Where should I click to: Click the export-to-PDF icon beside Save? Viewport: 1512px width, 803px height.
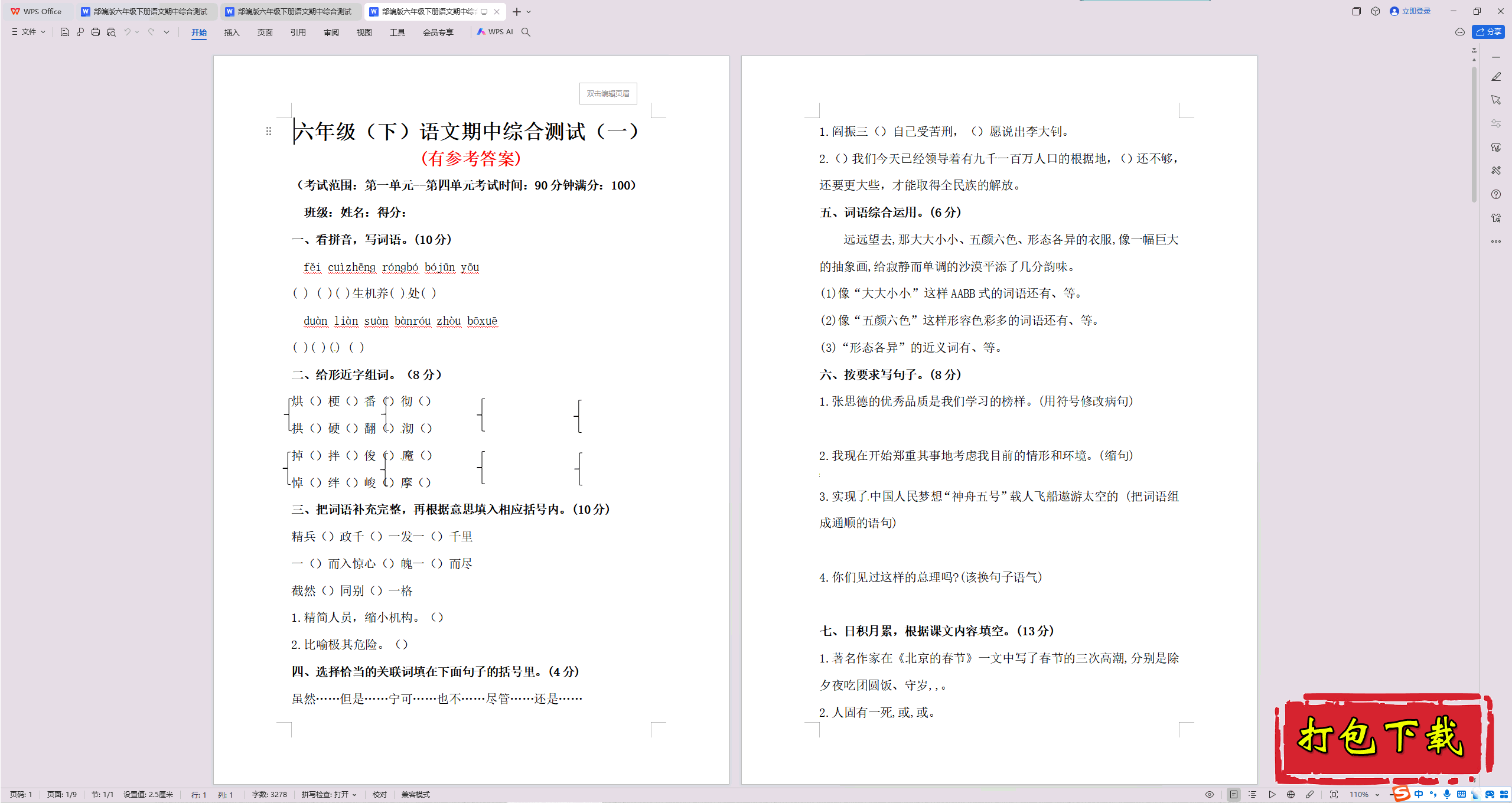[x=80, y=32]
